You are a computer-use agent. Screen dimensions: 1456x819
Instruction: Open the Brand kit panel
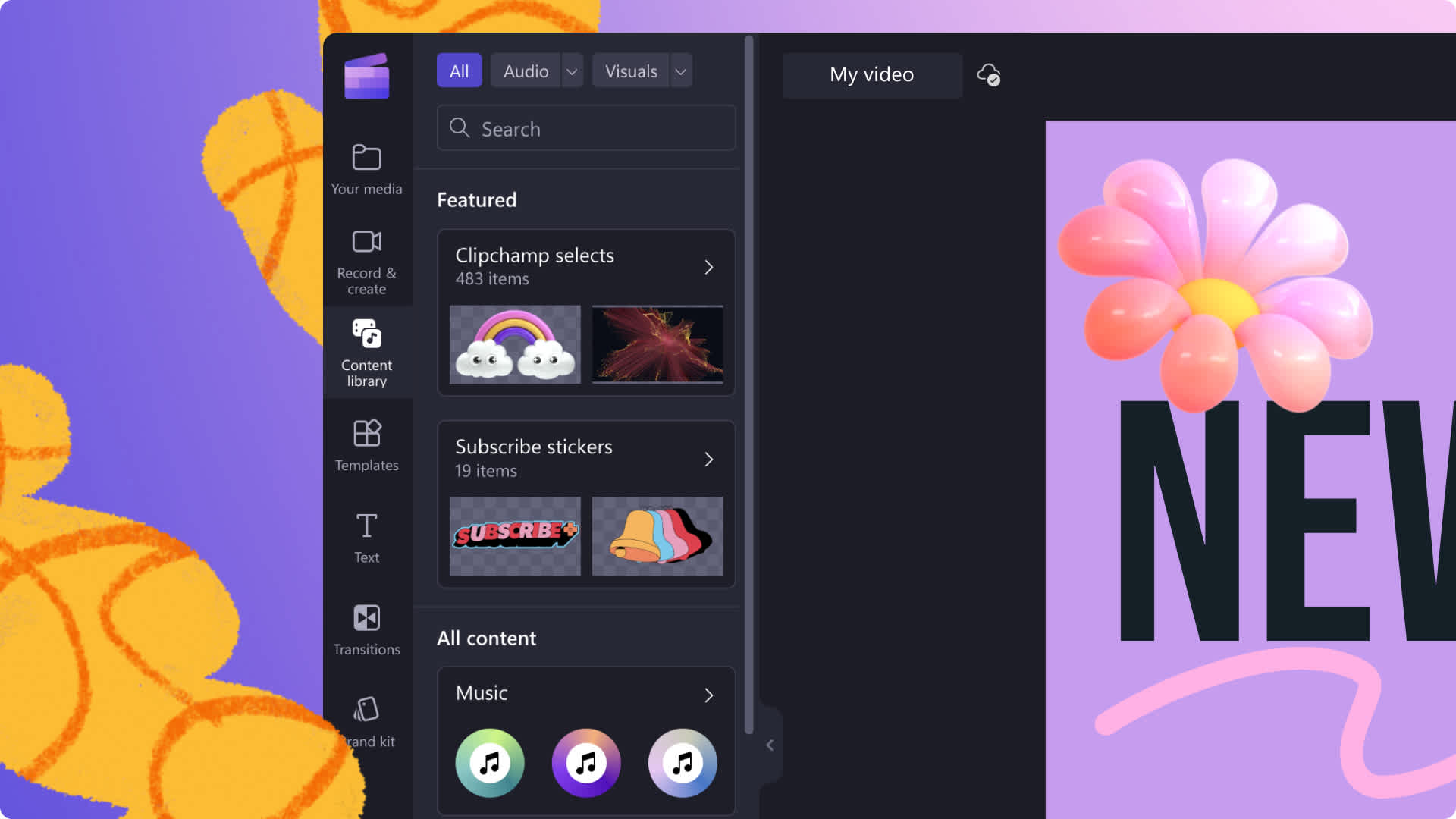(365, 720)
